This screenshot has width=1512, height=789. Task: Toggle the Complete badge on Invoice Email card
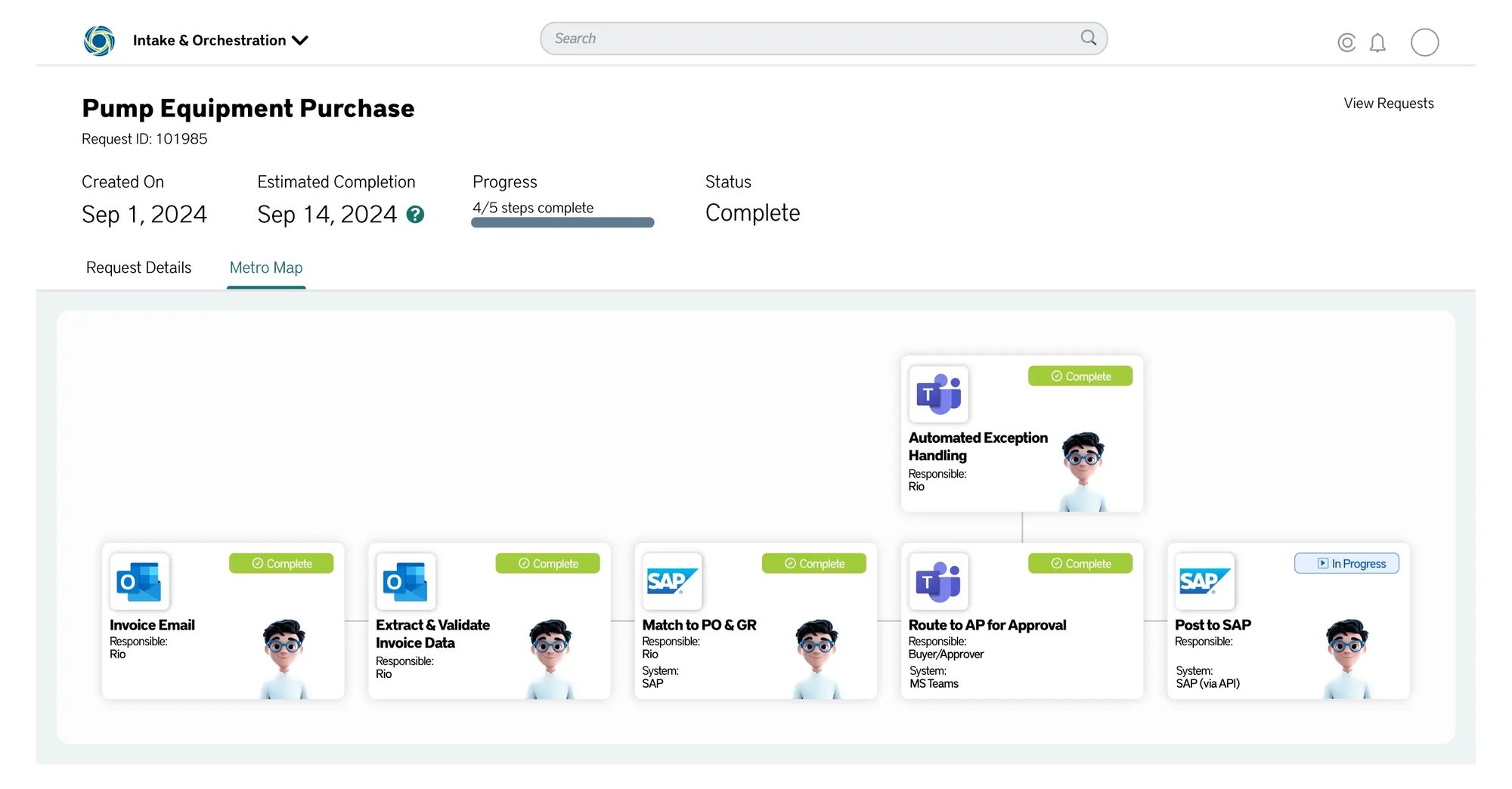click(281, 563)
